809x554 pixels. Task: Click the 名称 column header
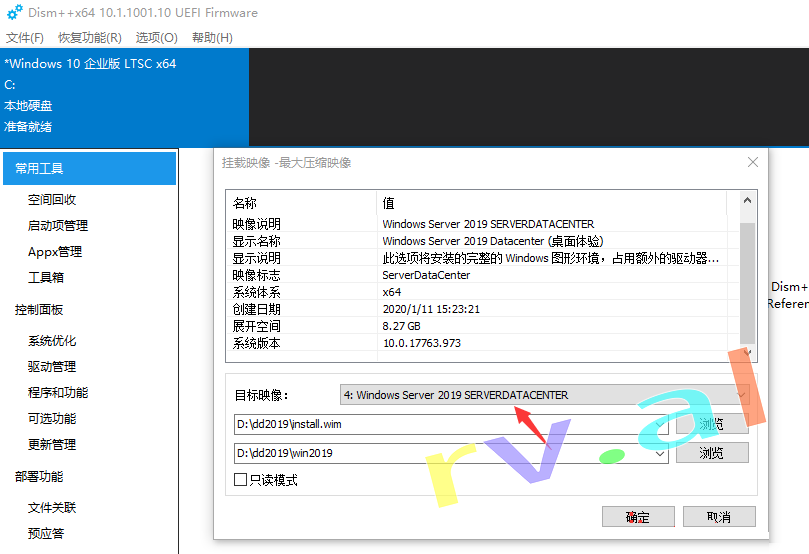301,203
